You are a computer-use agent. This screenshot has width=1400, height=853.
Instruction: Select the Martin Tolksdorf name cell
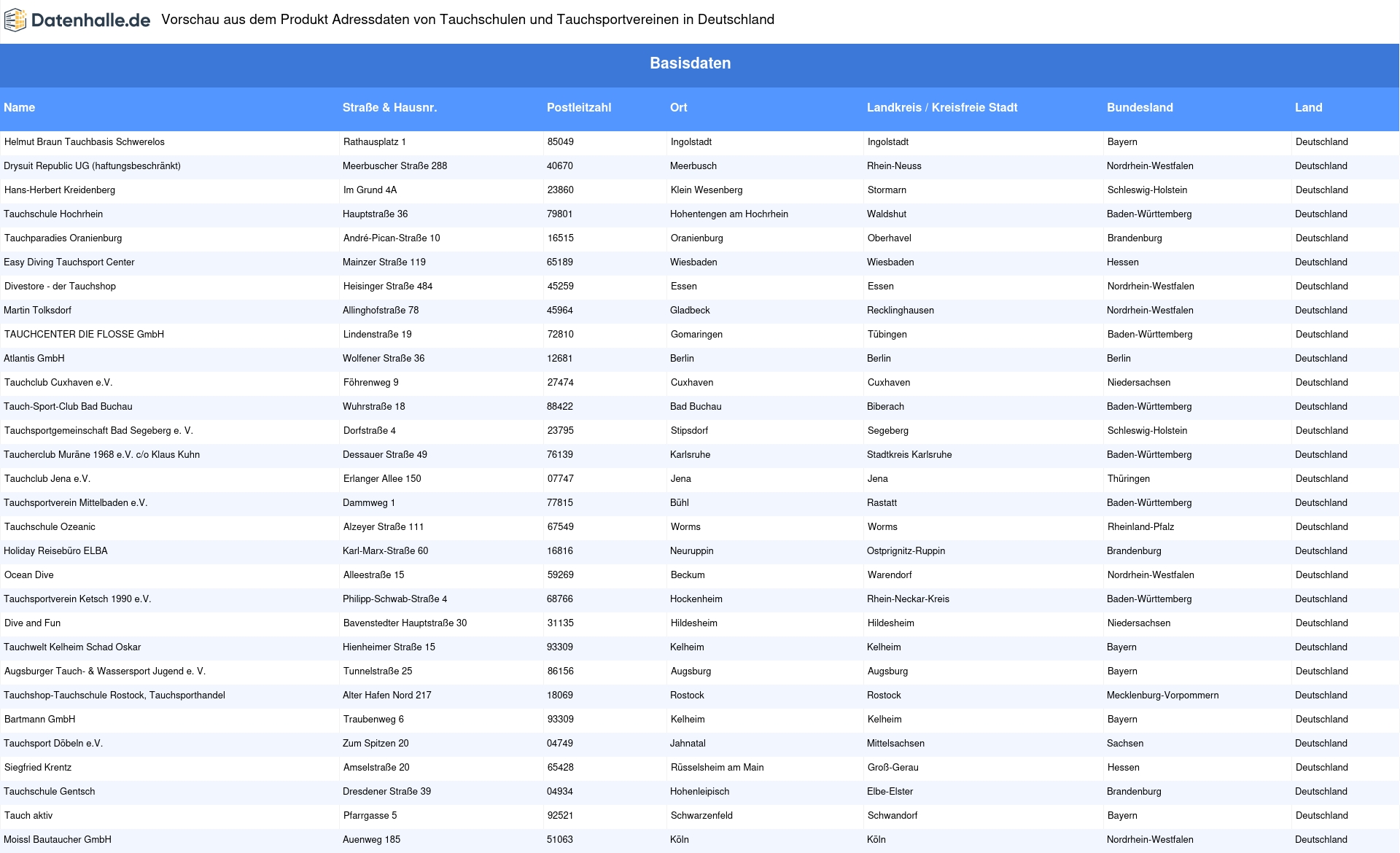(x=38, y=311)
